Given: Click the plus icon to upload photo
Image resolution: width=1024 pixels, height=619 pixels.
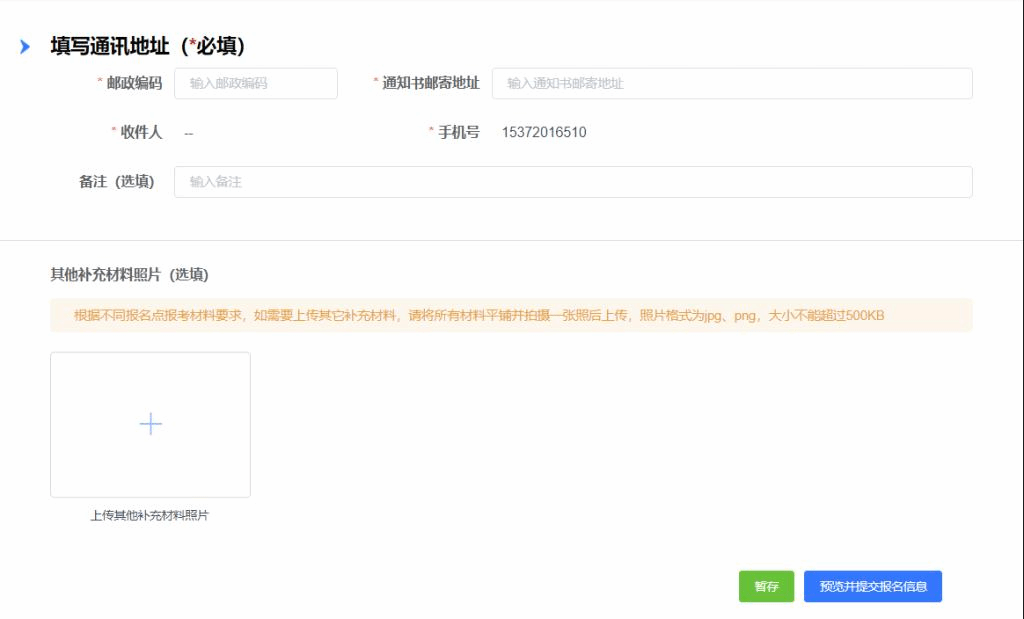Looking at the screenshot, I should coord(151,424).
